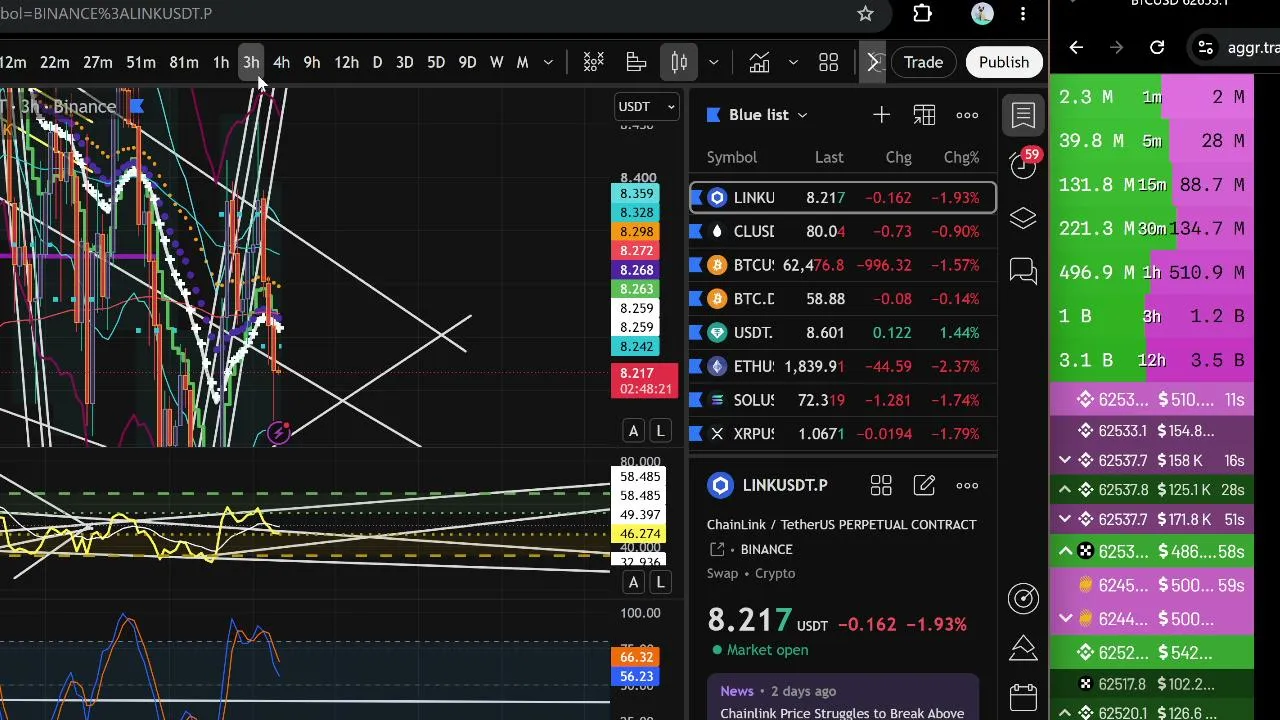Open the Blue list three-dot menu

point(967,116)
